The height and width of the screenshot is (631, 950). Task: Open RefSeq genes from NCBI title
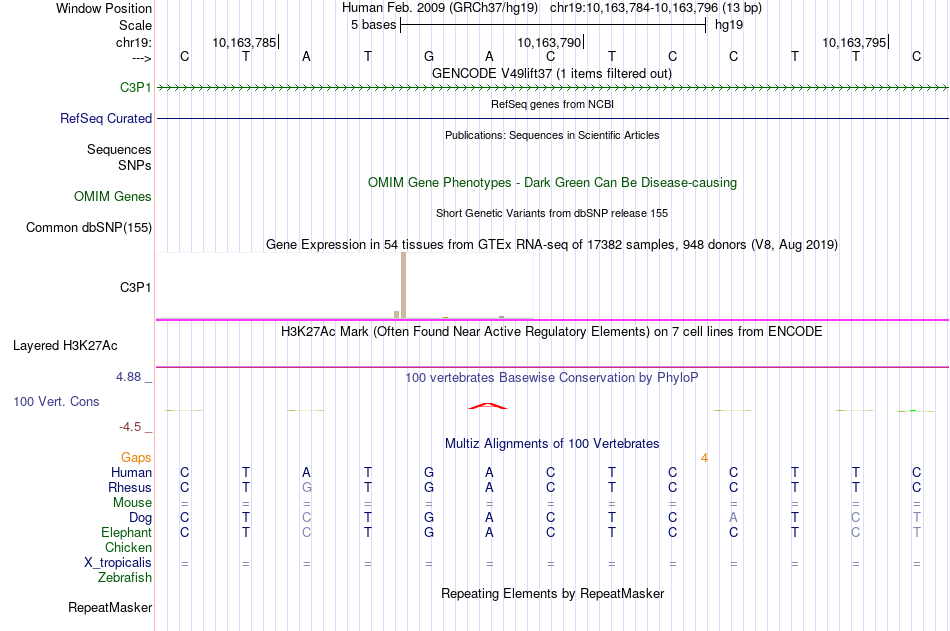pos(552,104)
